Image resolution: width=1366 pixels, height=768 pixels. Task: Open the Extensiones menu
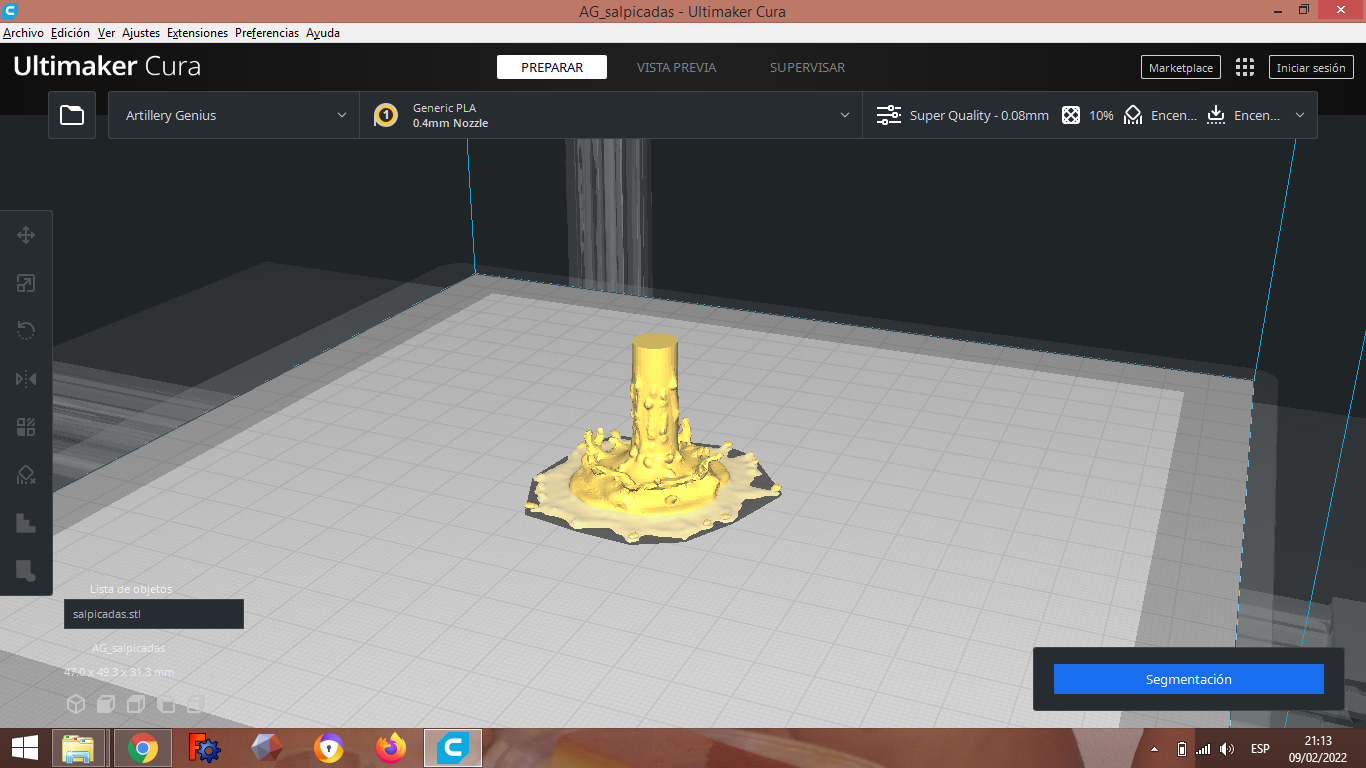click(197, 33)
